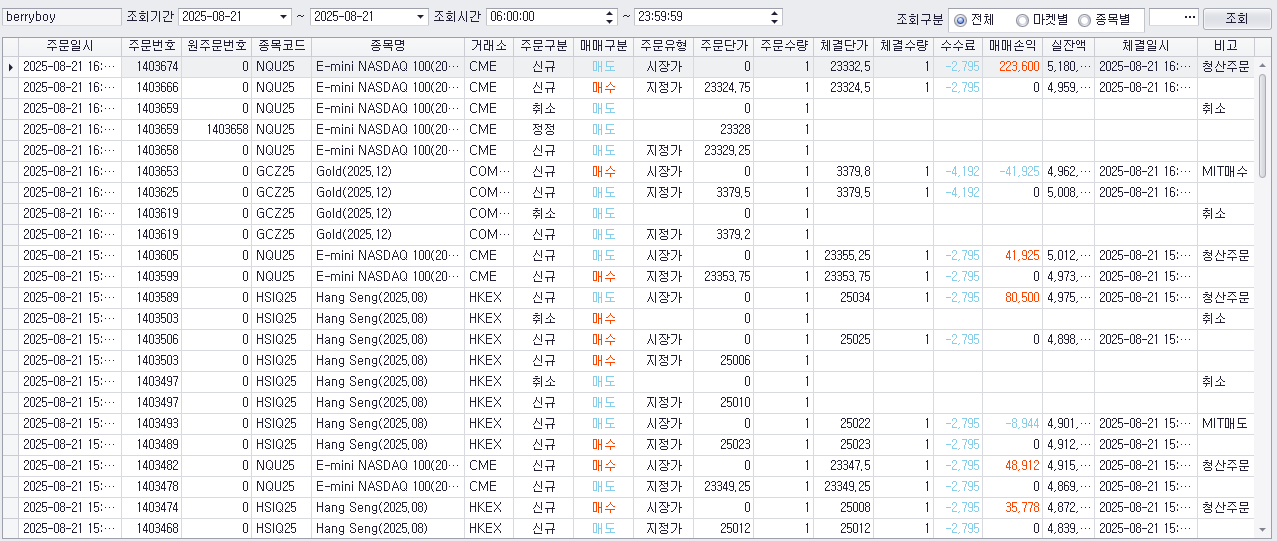The height and width of the screenshot is (541, 1277).
Task: Click the 주문단가 column header
Action: click(x=723, y=46)
